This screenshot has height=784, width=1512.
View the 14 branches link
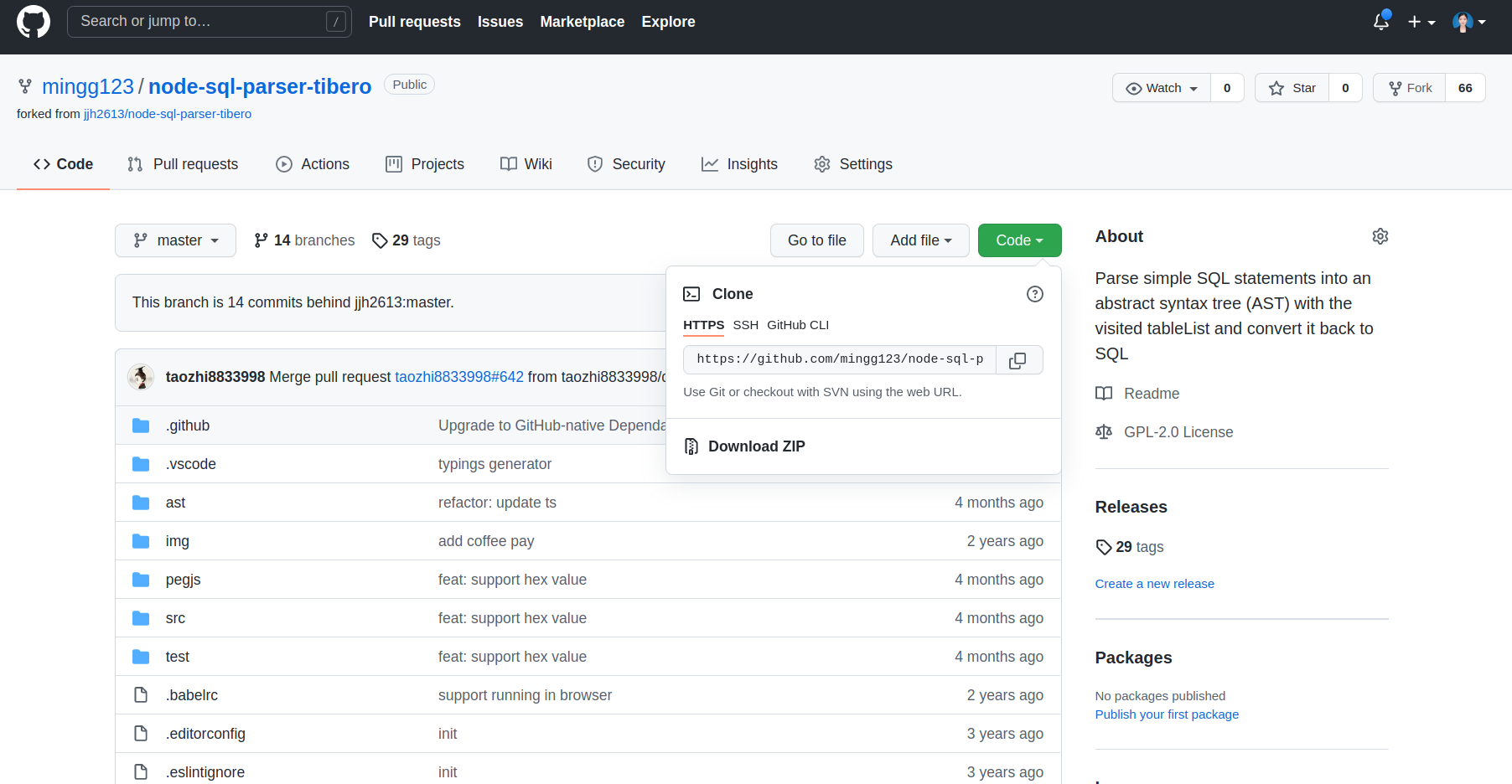click(304, 240)
